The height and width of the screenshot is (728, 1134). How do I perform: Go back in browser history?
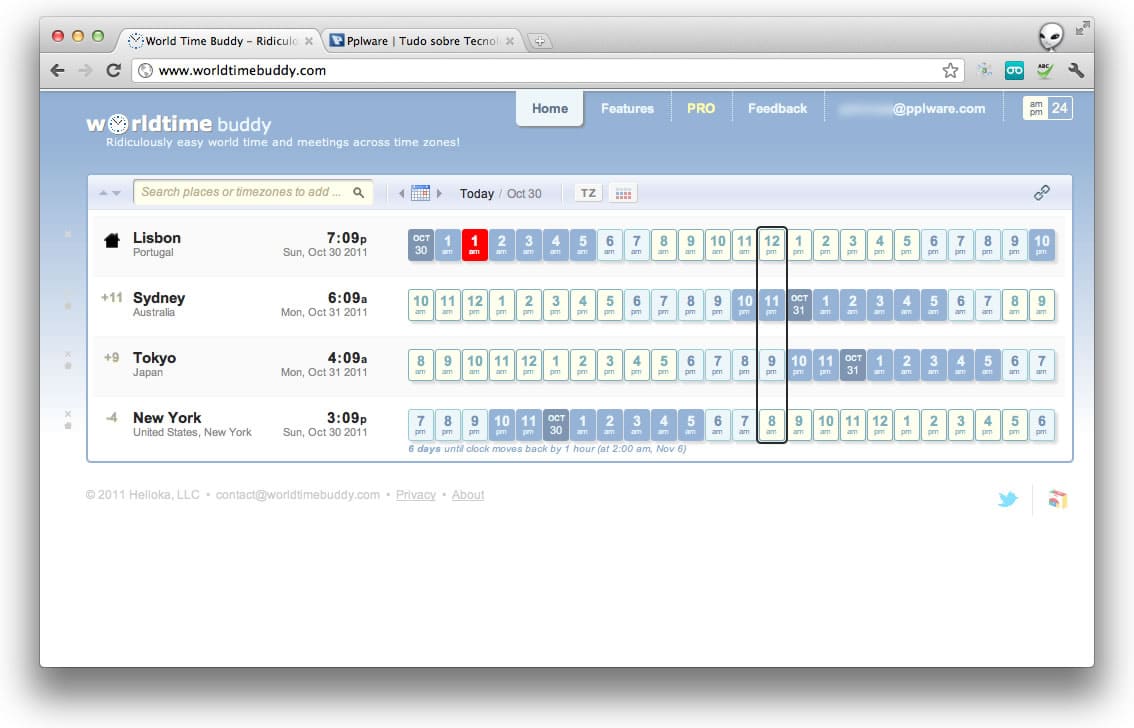click(x=58, y=70)
